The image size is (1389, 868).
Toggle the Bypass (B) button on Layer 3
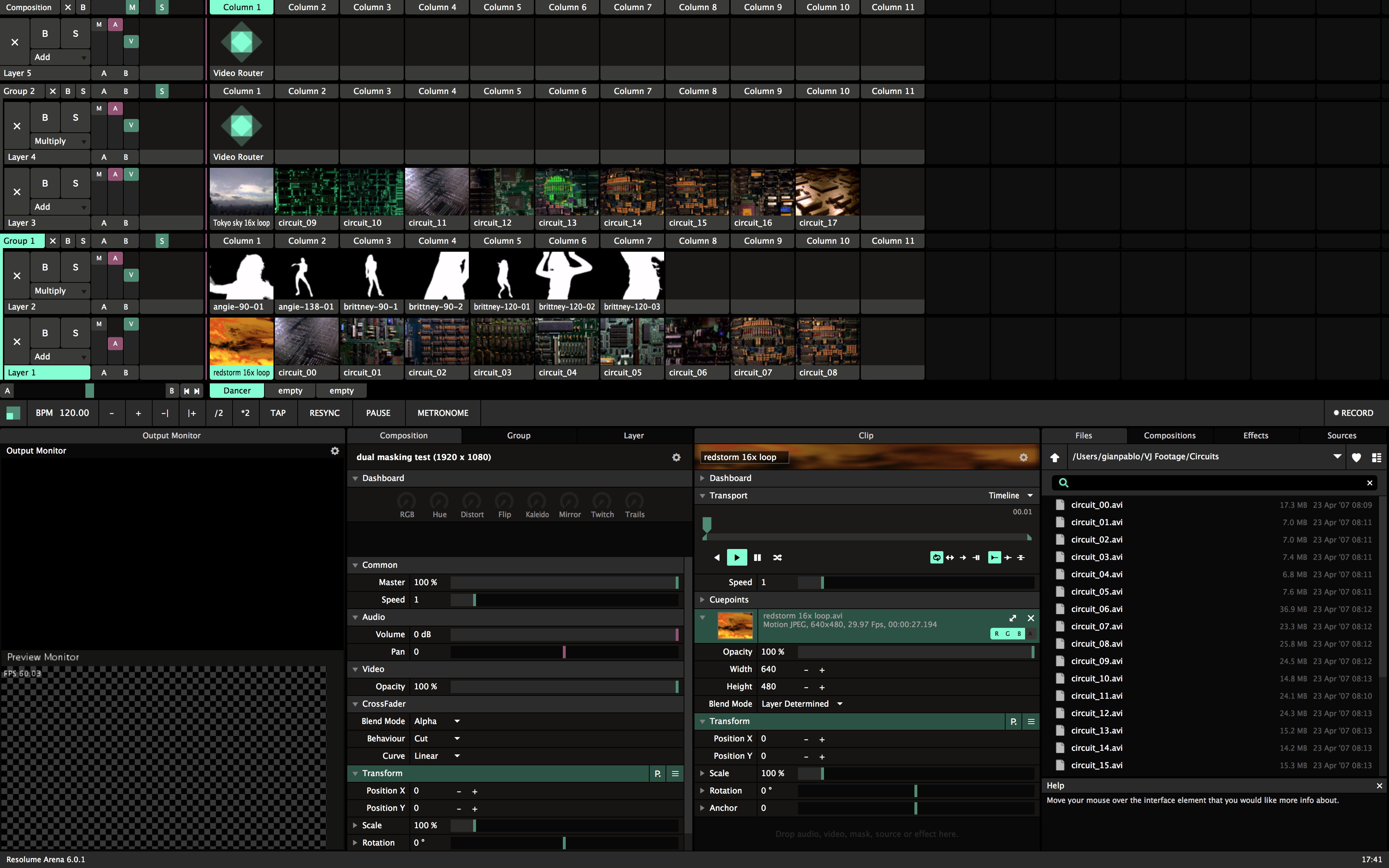tap(45, 183)
